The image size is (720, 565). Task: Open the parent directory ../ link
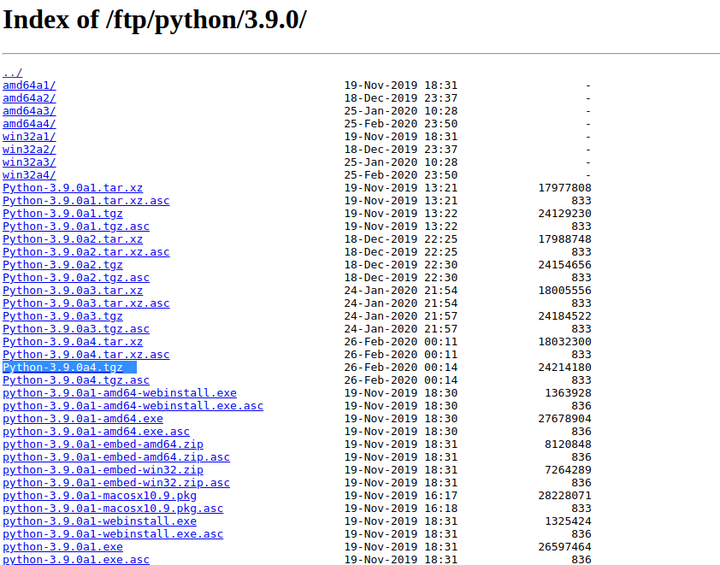[x=12, y=73]
